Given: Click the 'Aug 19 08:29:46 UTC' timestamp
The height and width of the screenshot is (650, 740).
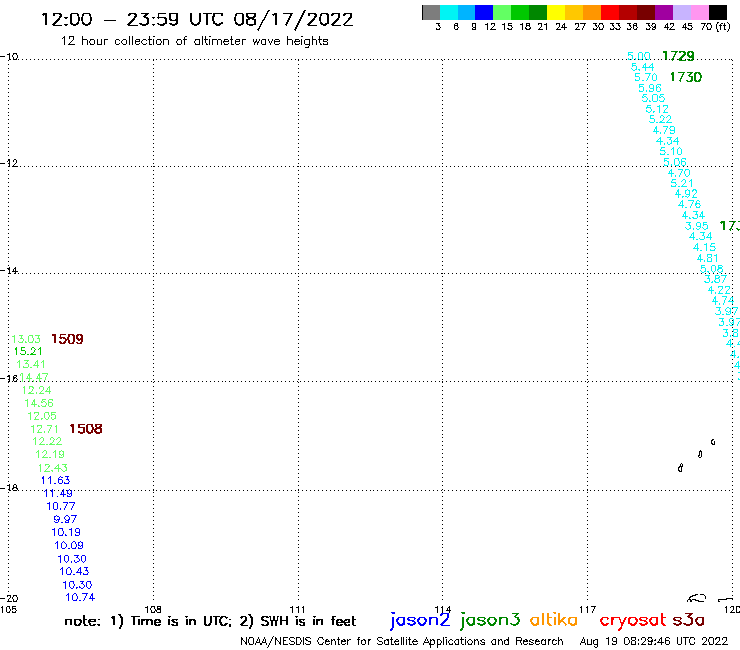Looking at the screenshot, I should (654, 641).
